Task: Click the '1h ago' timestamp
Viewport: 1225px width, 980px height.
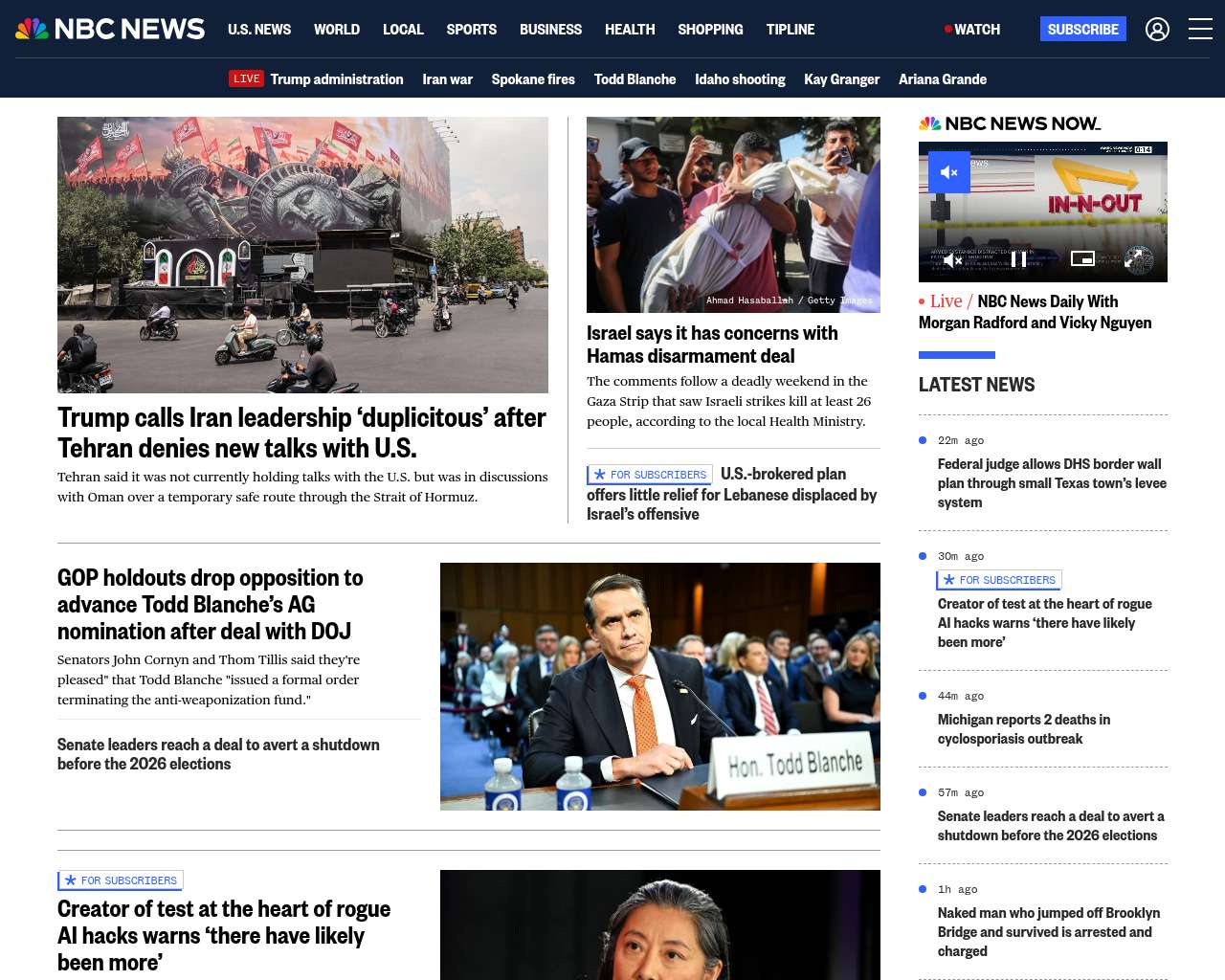Action: coord(958,889)
